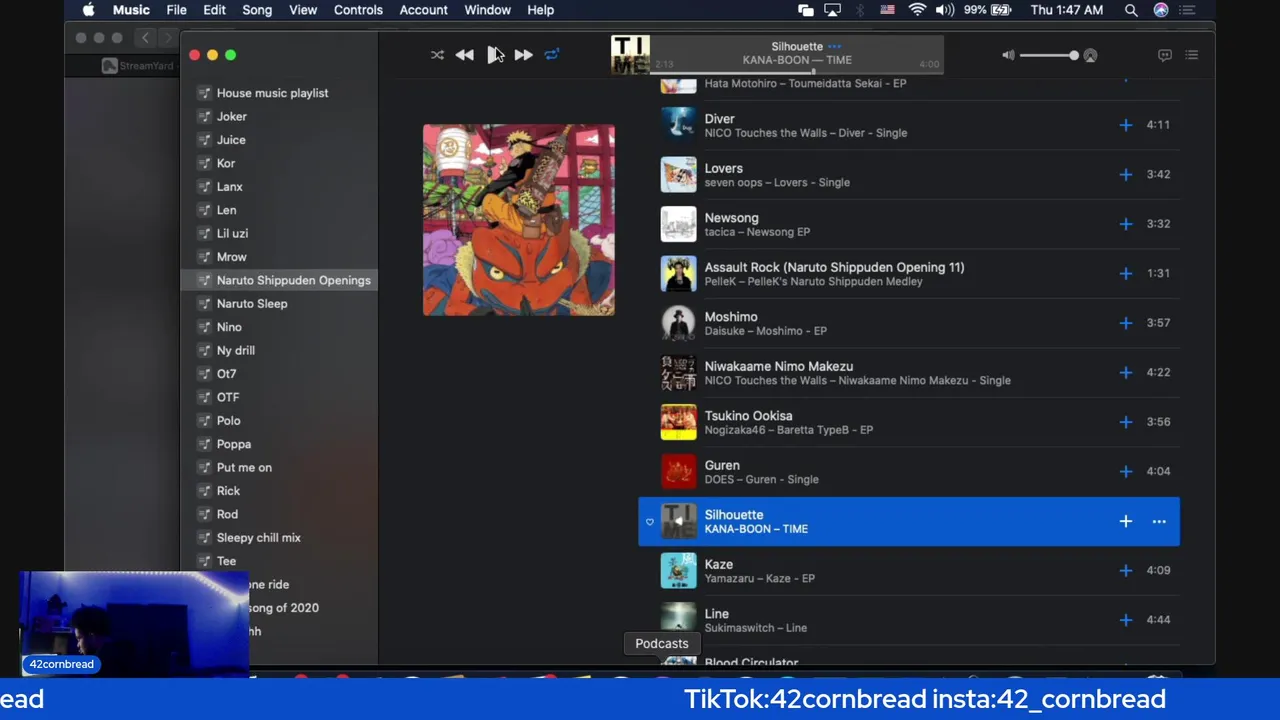Screen dimensions: 1280x720
Task: Open the Music app menu
Action: [x=131, y=10]
